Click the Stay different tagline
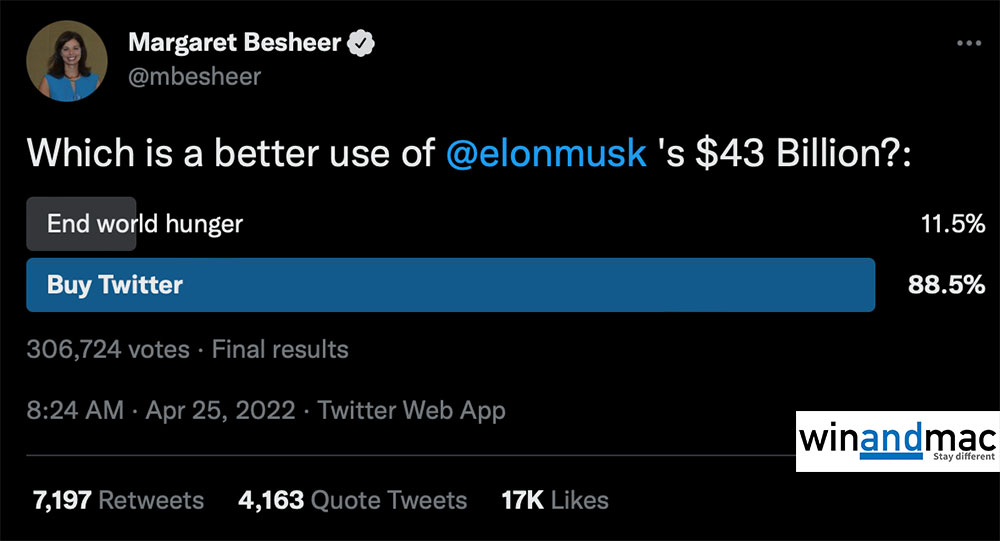The height and width of the screenshot is (541, 1000). [964, 456]
